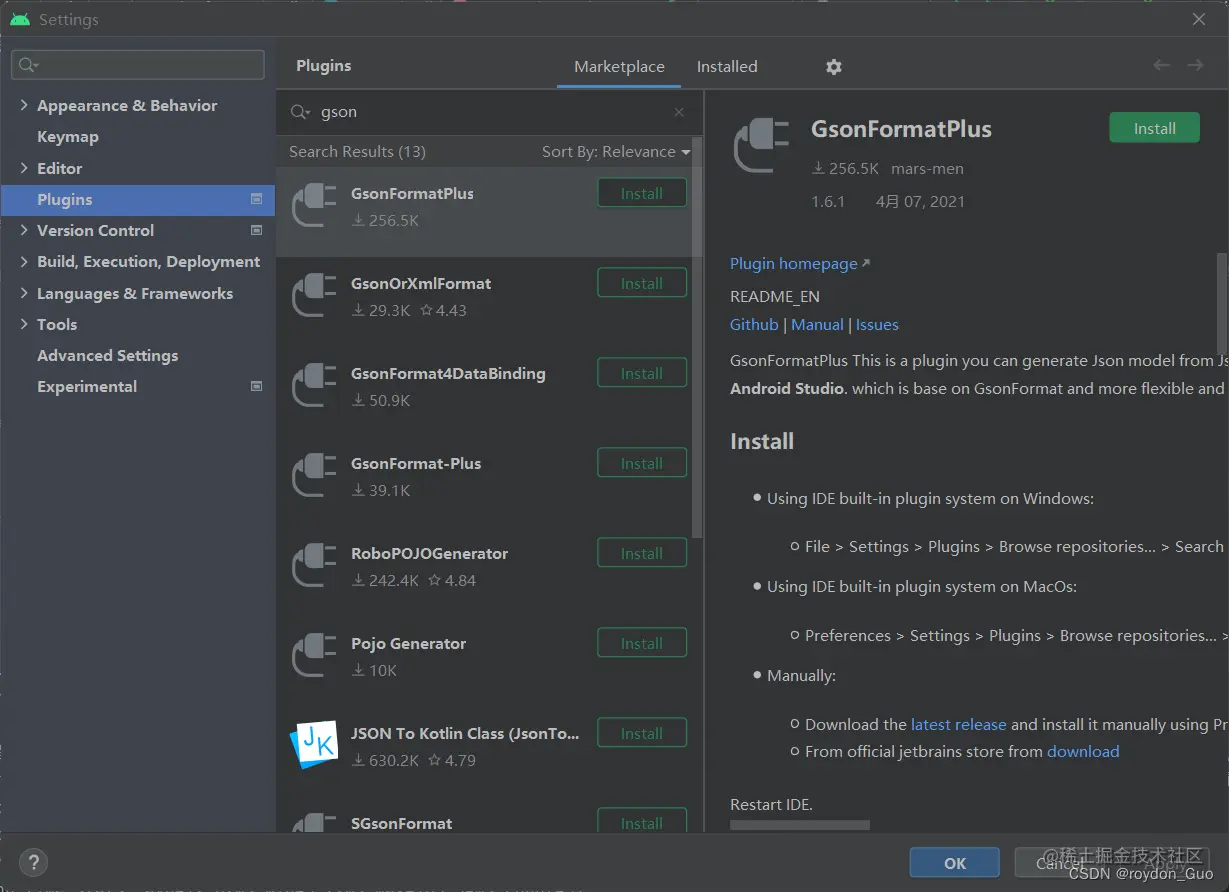1229x892 pixels.
Task: Select the Pojo Generator result title
Action: (408, 643)
